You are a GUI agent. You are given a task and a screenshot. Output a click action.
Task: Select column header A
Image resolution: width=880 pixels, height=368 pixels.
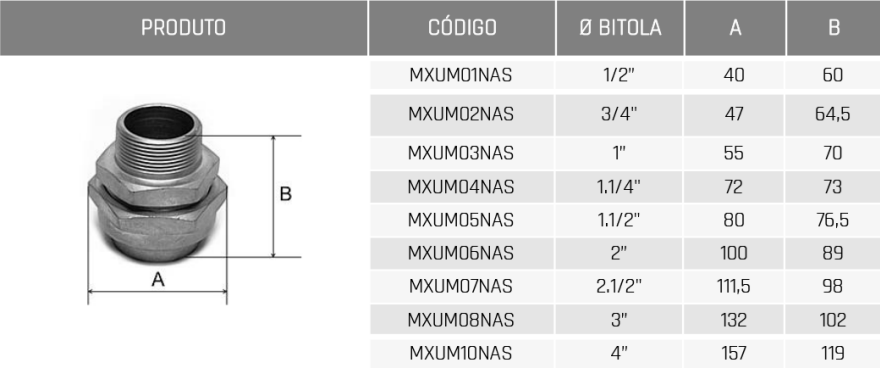pos(735,27)
